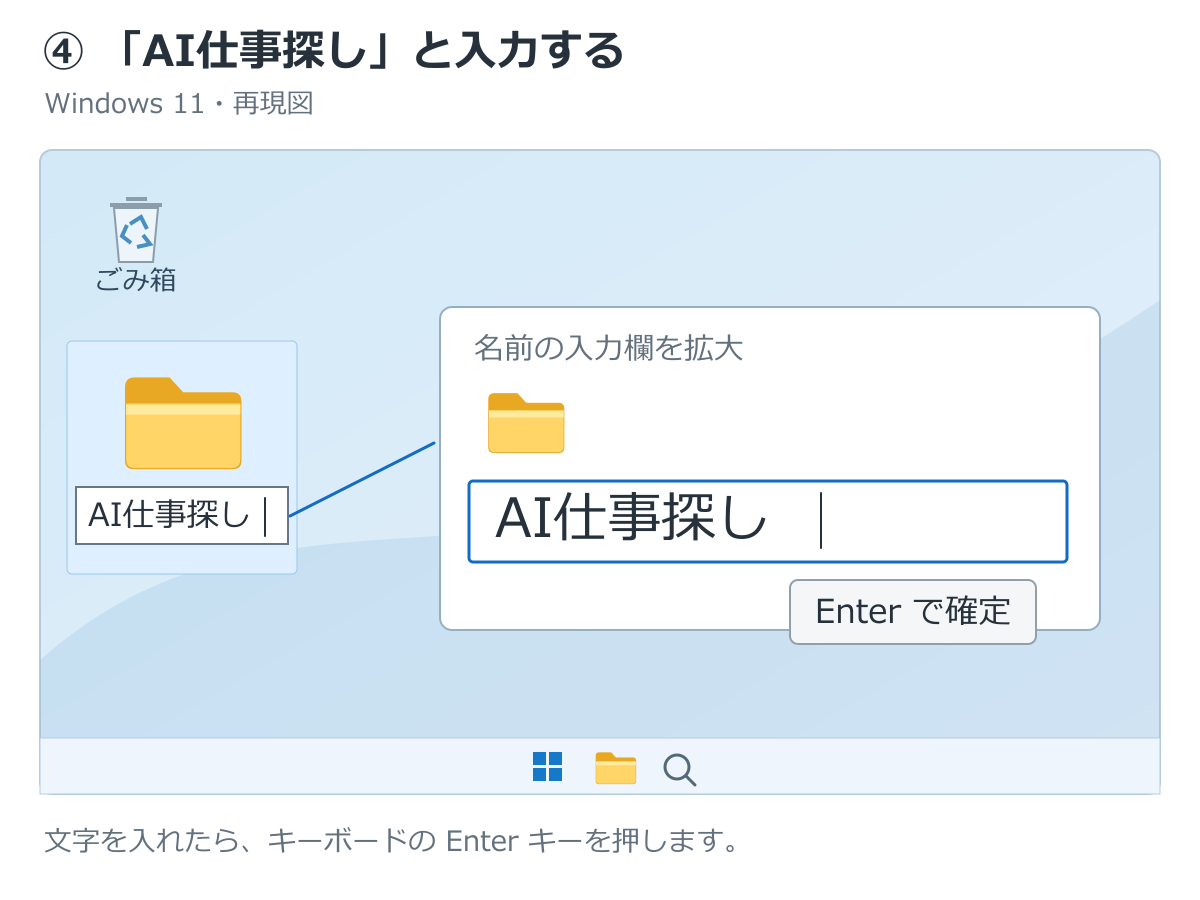Click the heading 「AI仕事探し」と入力する
This screenshot has height=900, width=1200.
click(x=334, y=51)
